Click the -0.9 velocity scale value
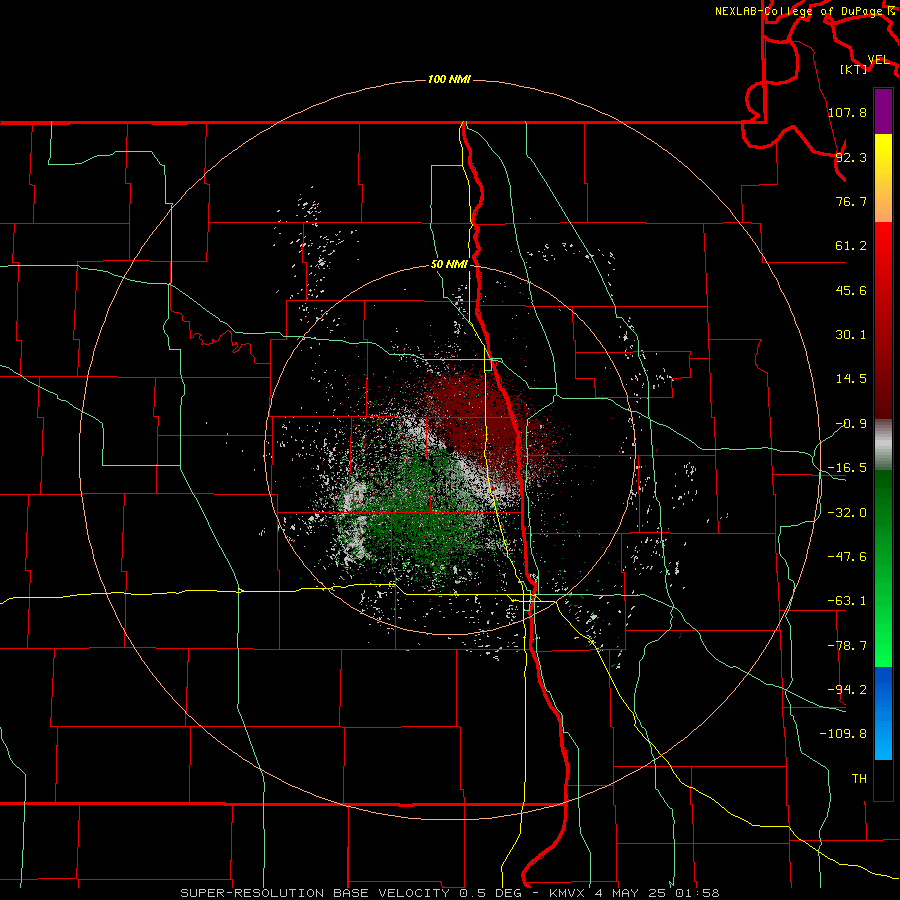The width and height of the screenshot is (900, 900). [851, 424]
